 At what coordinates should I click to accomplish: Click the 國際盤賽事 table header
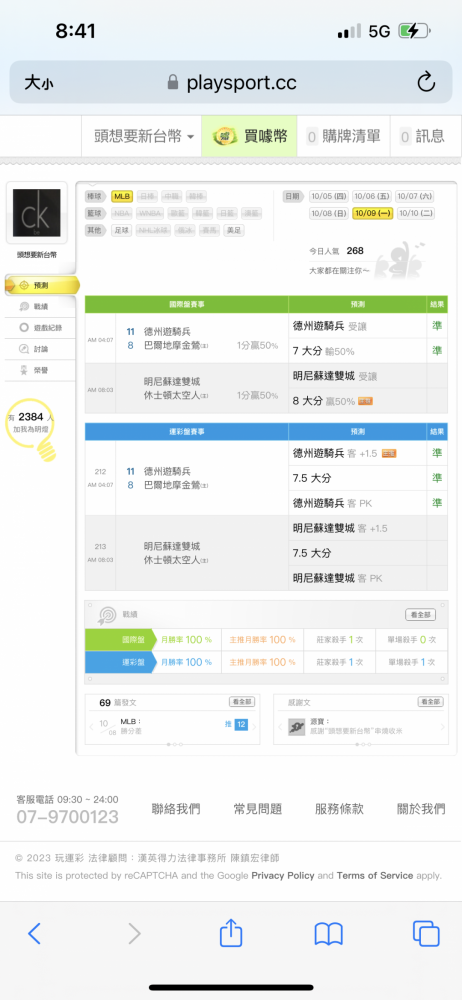click(x=186, y=305)
